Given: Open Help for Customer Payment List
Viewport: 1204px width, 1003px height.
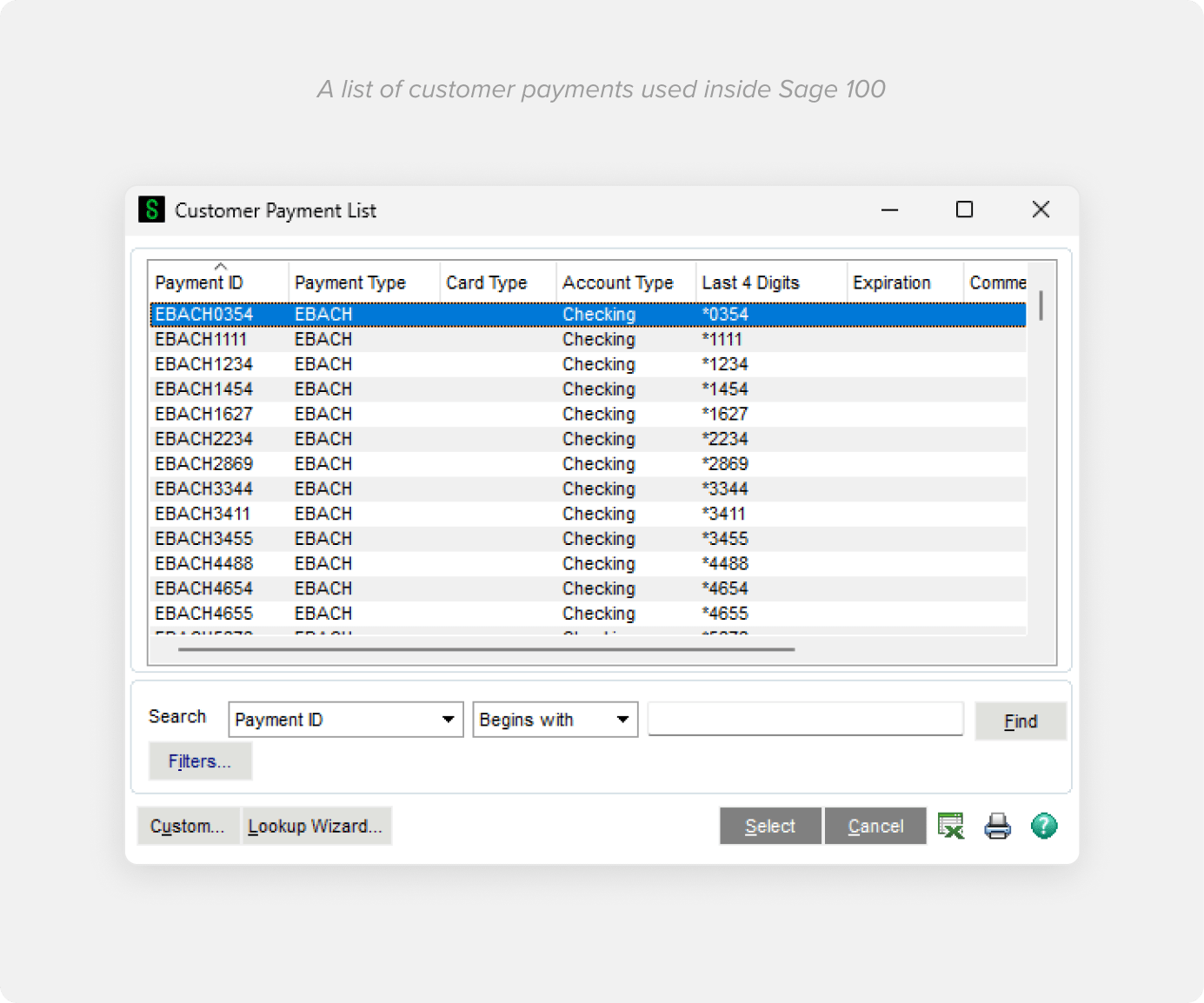Looking at the screenshot, I should click(1044, 826).
